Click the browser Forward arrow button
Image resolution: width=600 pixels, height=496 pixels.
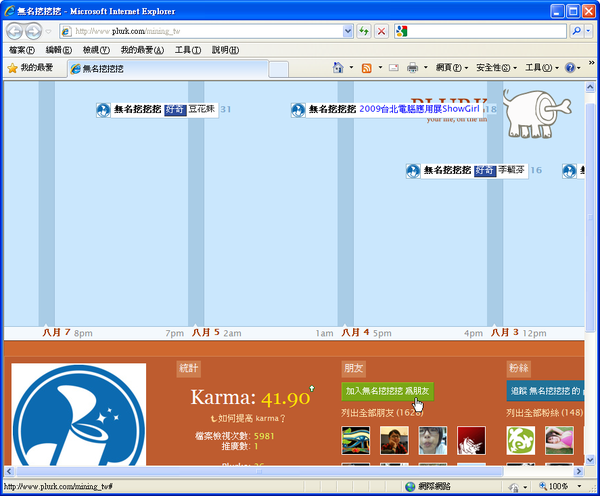[34, 31]
